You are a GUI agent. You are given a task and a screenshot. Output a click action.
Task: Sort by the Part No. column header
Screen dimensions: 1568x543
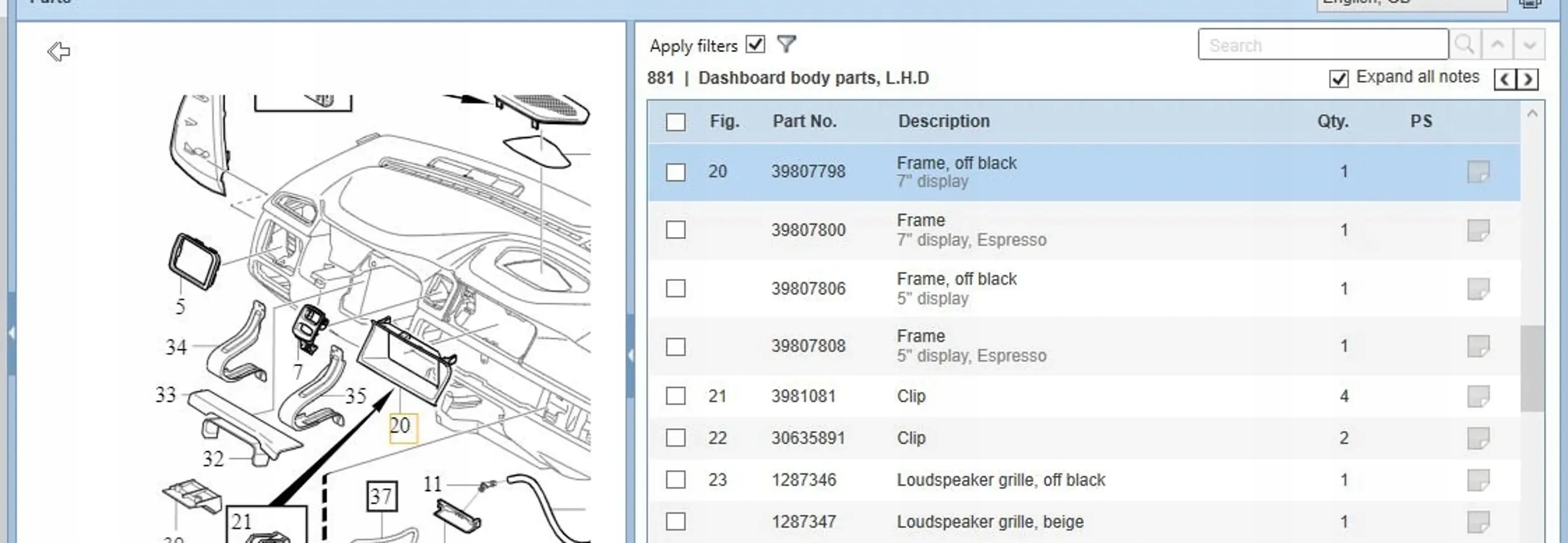pyautogui.click(x=805, y=122)
